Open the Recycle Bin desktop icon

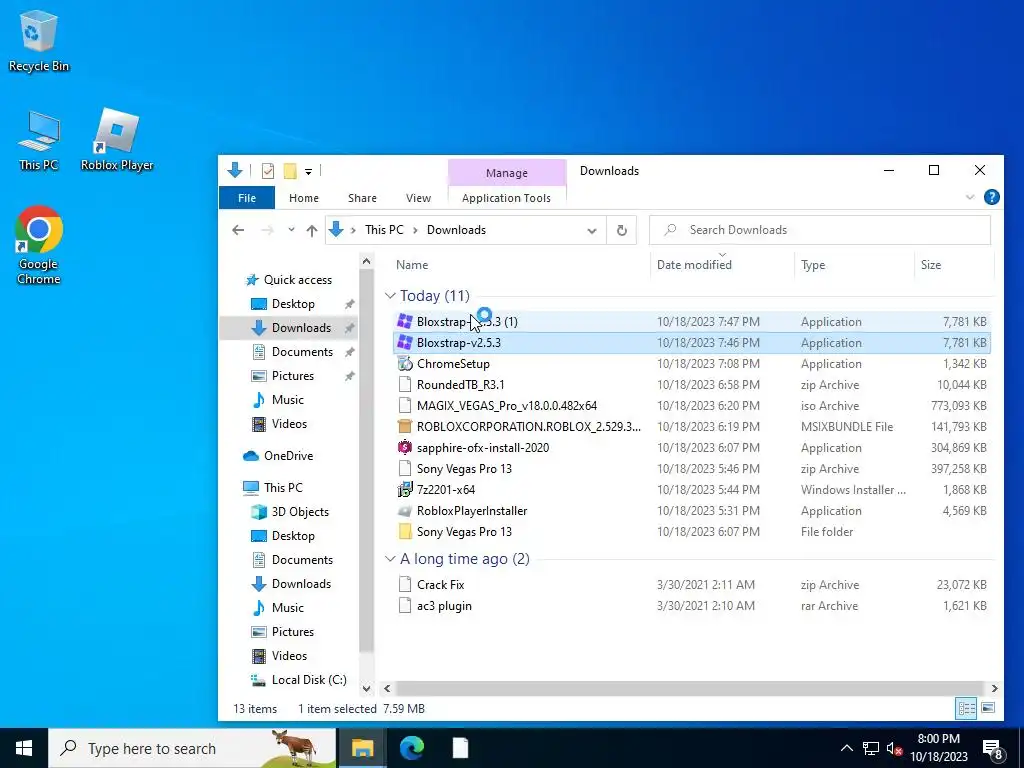39,40
